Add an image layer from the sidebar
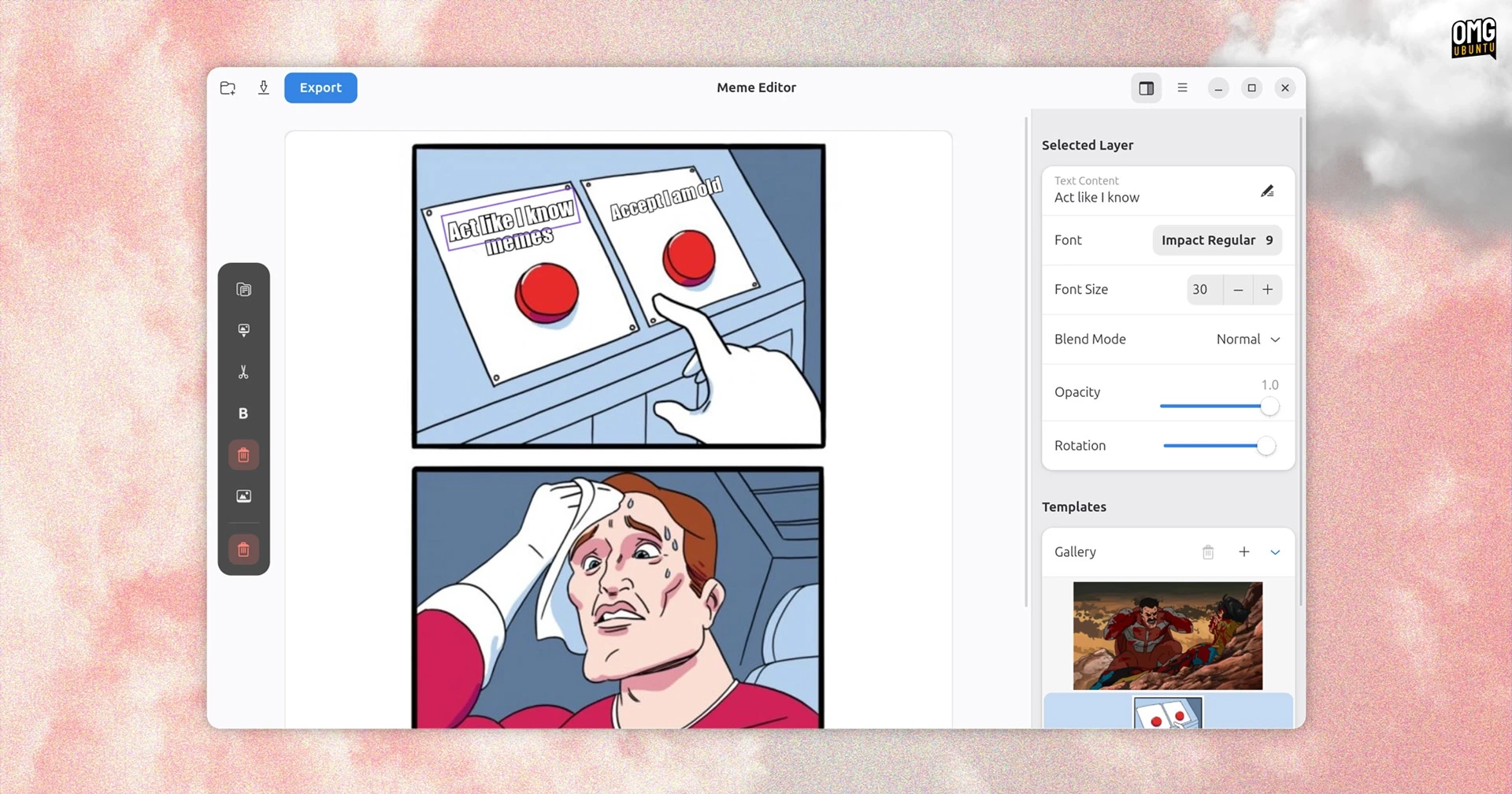The image size is (1512, 794). [x=243, y=496]
